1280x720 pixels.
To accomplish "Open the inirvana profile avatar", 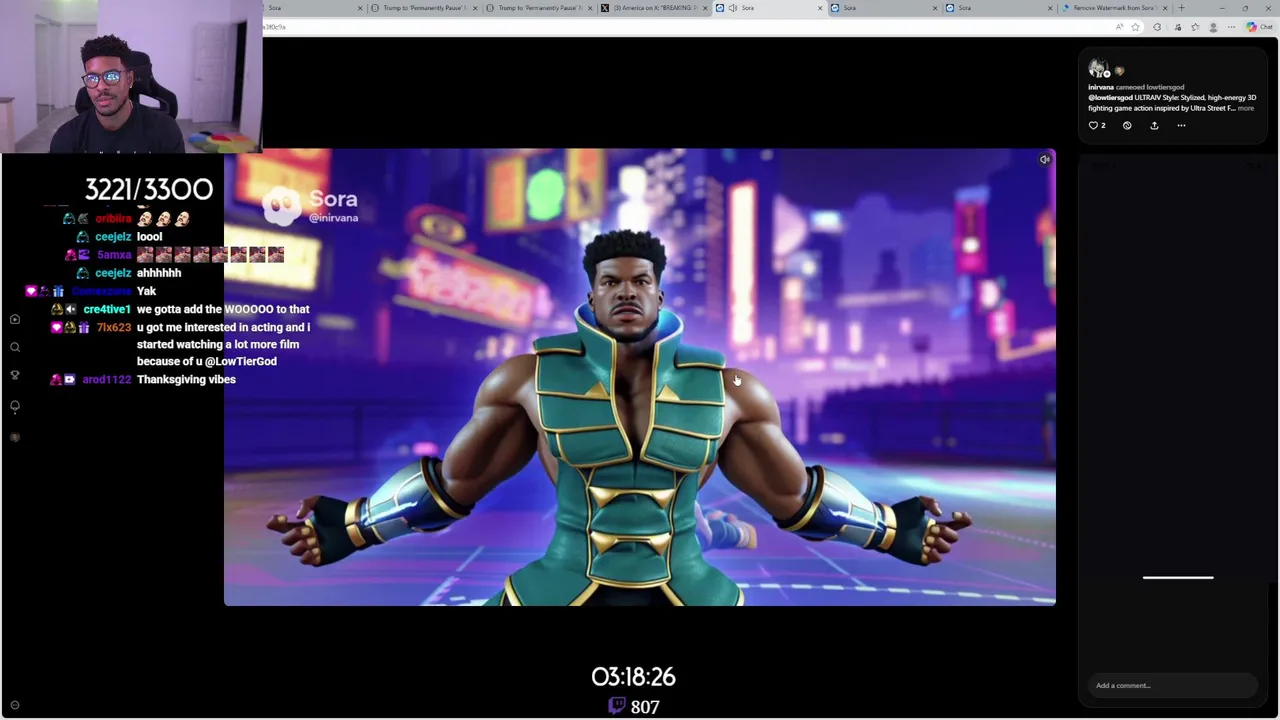I will pos(1098,69).
